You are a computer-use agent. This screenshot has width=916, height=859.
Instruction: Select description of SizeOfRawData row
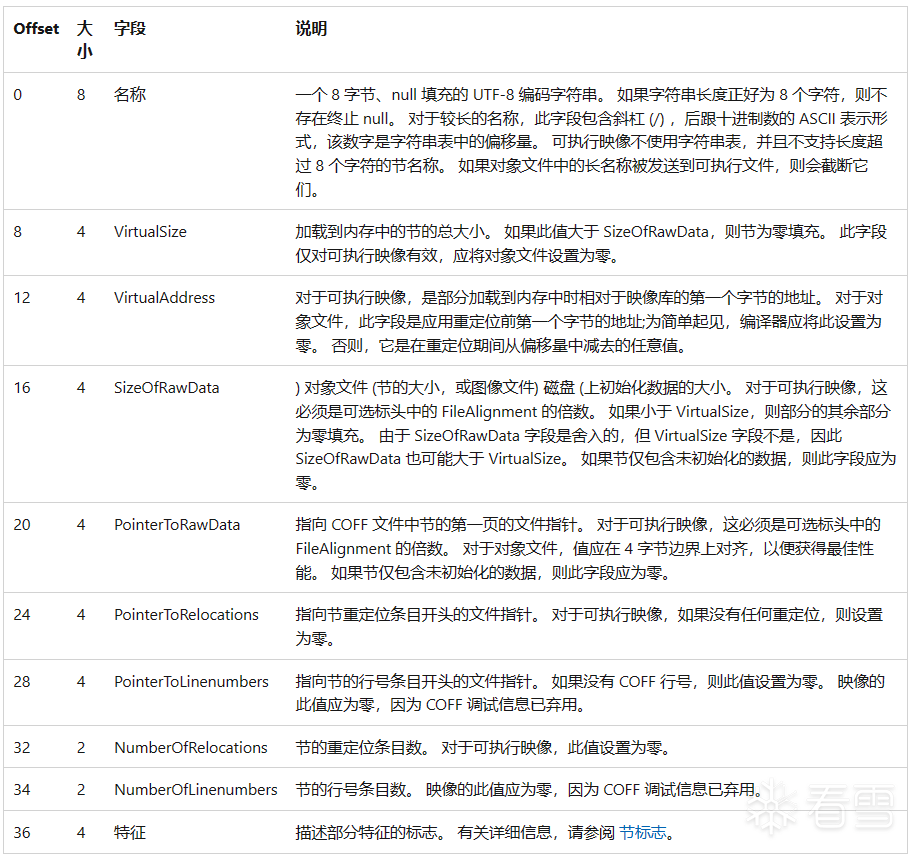click(x=595, y=435)
